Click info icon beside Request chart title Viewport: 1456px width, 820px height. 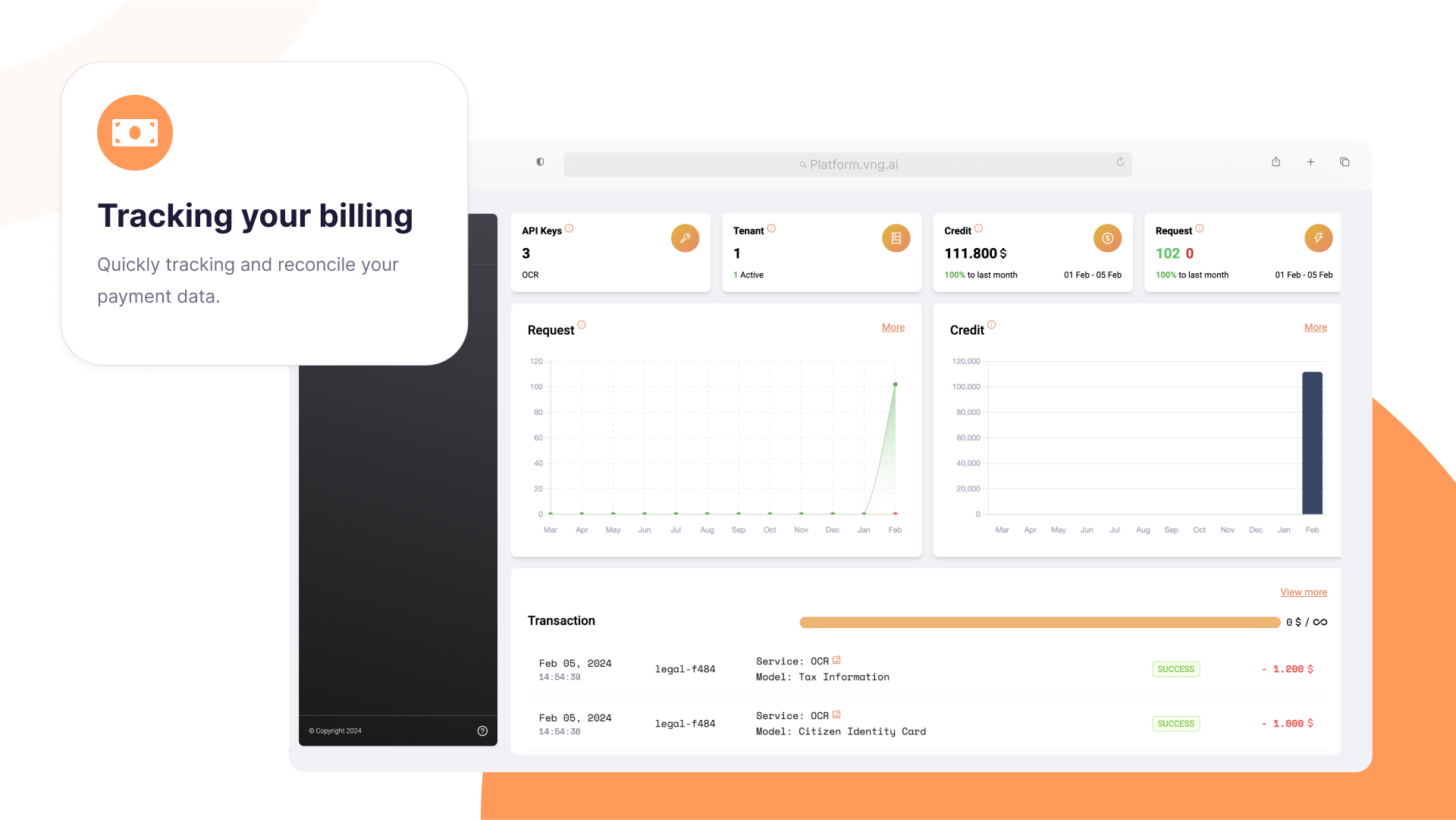click(x=582, y=325)
